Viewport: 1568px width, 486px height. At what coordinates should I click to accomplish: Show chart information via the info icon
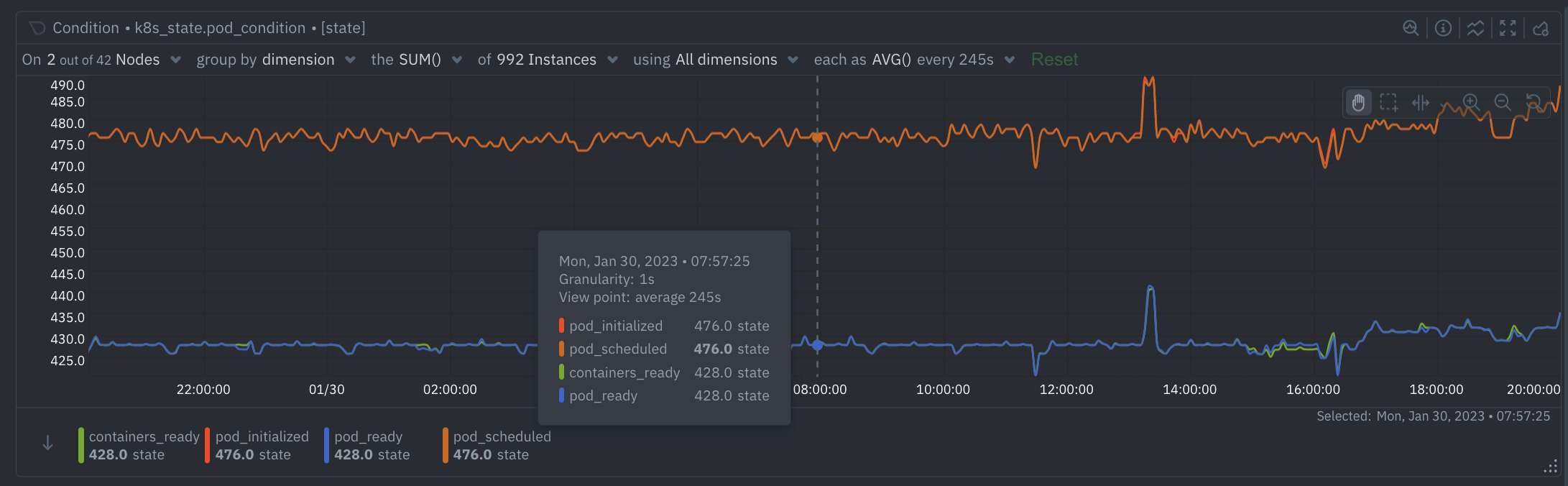point(1443,28)
